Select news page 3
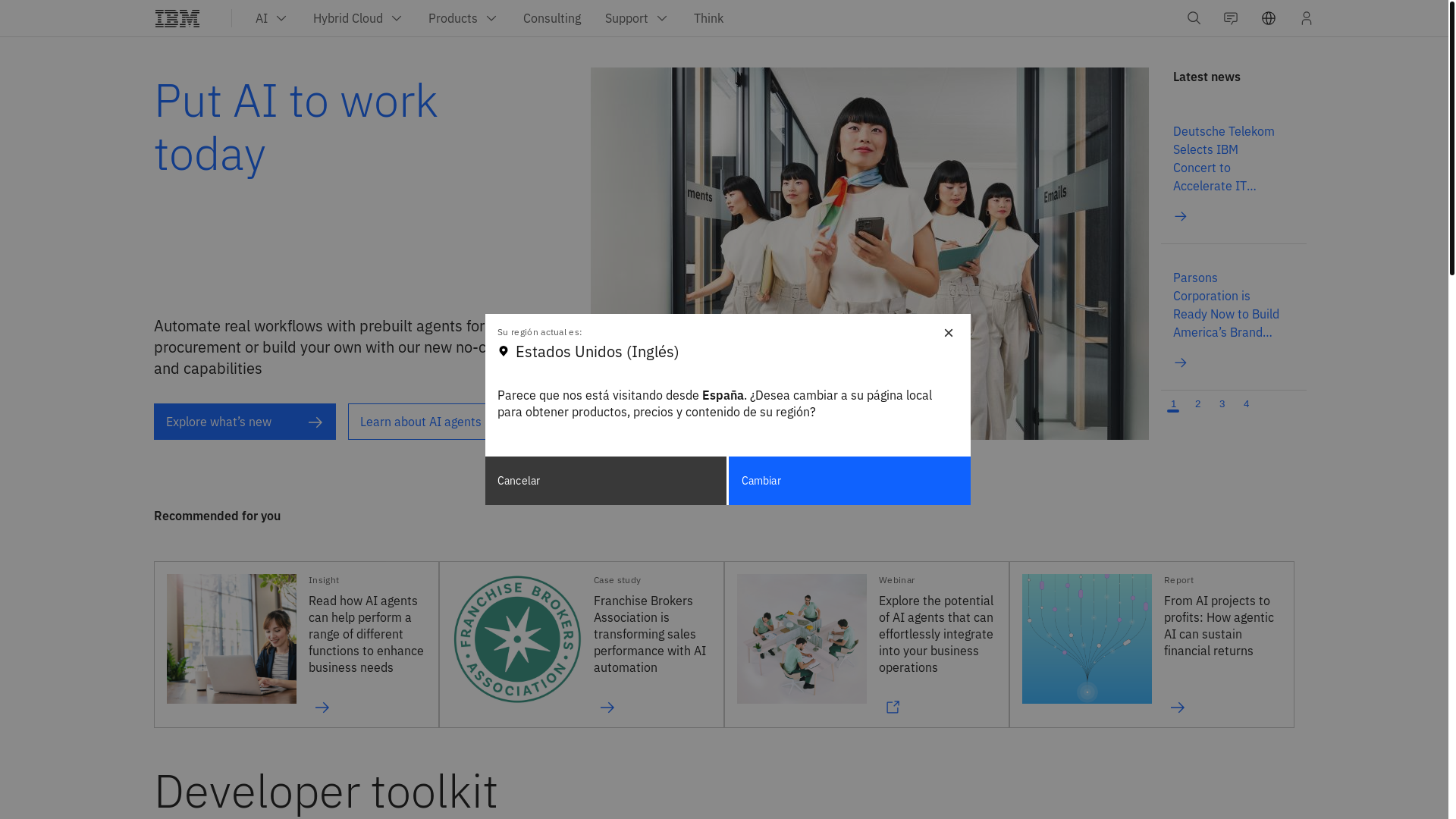Viewport: 1456px width, 819px height. point(1222,404)
